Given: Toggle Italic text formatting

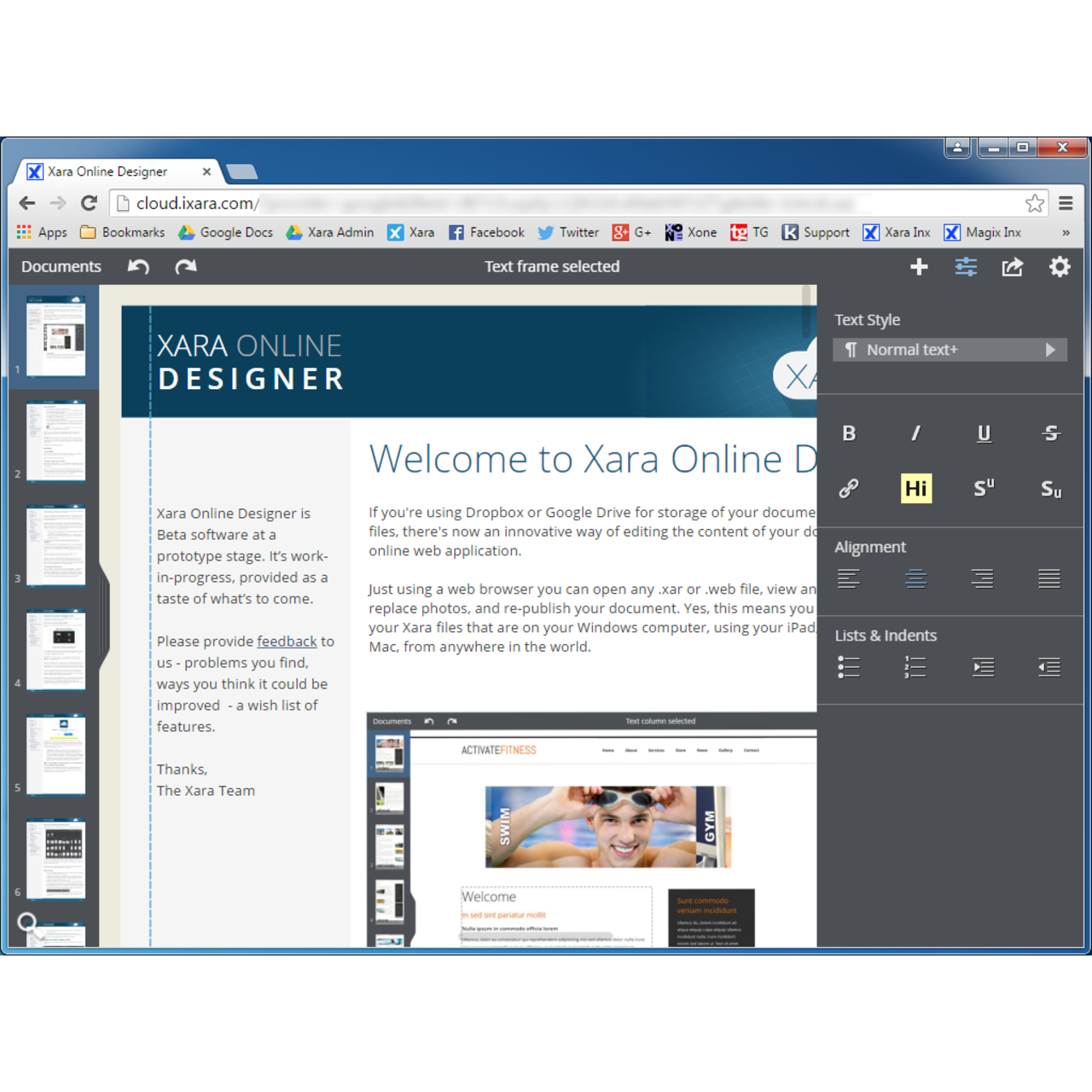Looking at the screenshot, I should pos(915,433).
